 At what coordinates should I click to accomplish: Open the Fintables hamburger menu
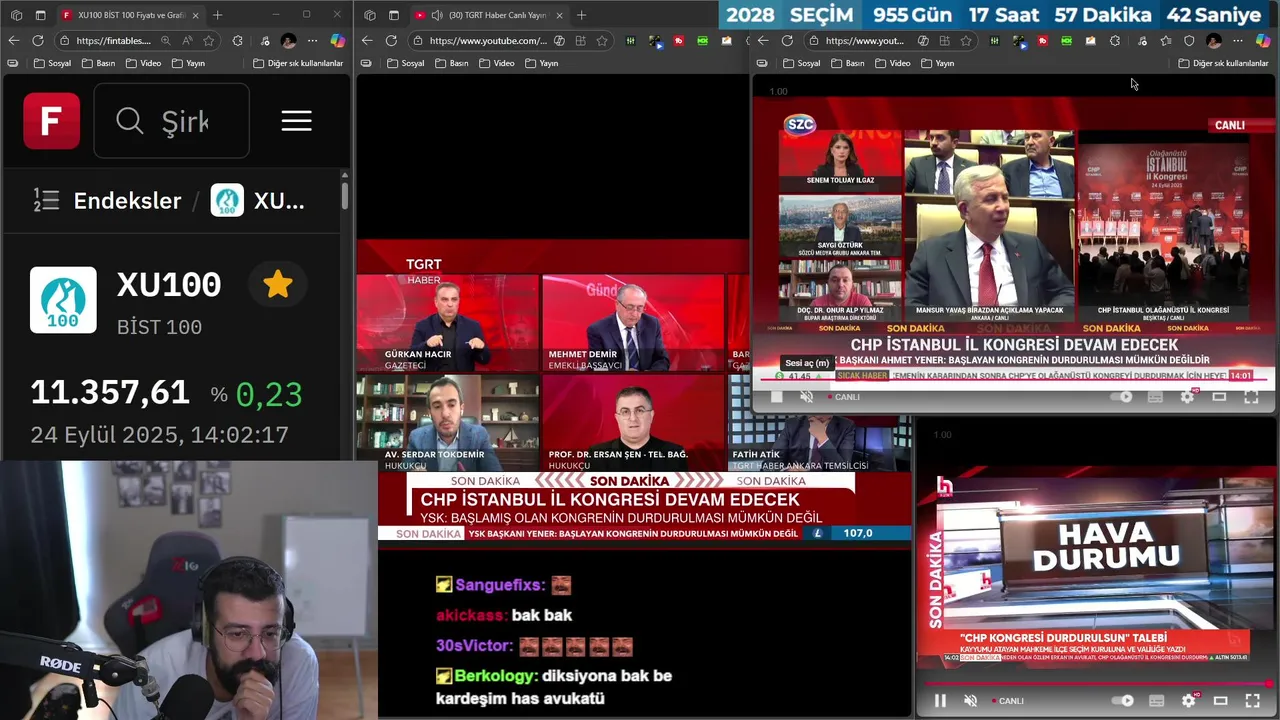pyautogui.click(x=296, y=121)
